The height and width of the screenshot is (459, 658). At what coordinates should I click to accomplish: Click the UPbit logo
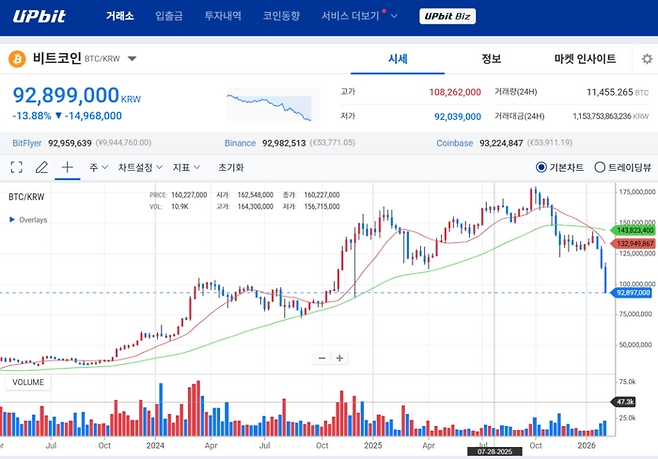39,16
